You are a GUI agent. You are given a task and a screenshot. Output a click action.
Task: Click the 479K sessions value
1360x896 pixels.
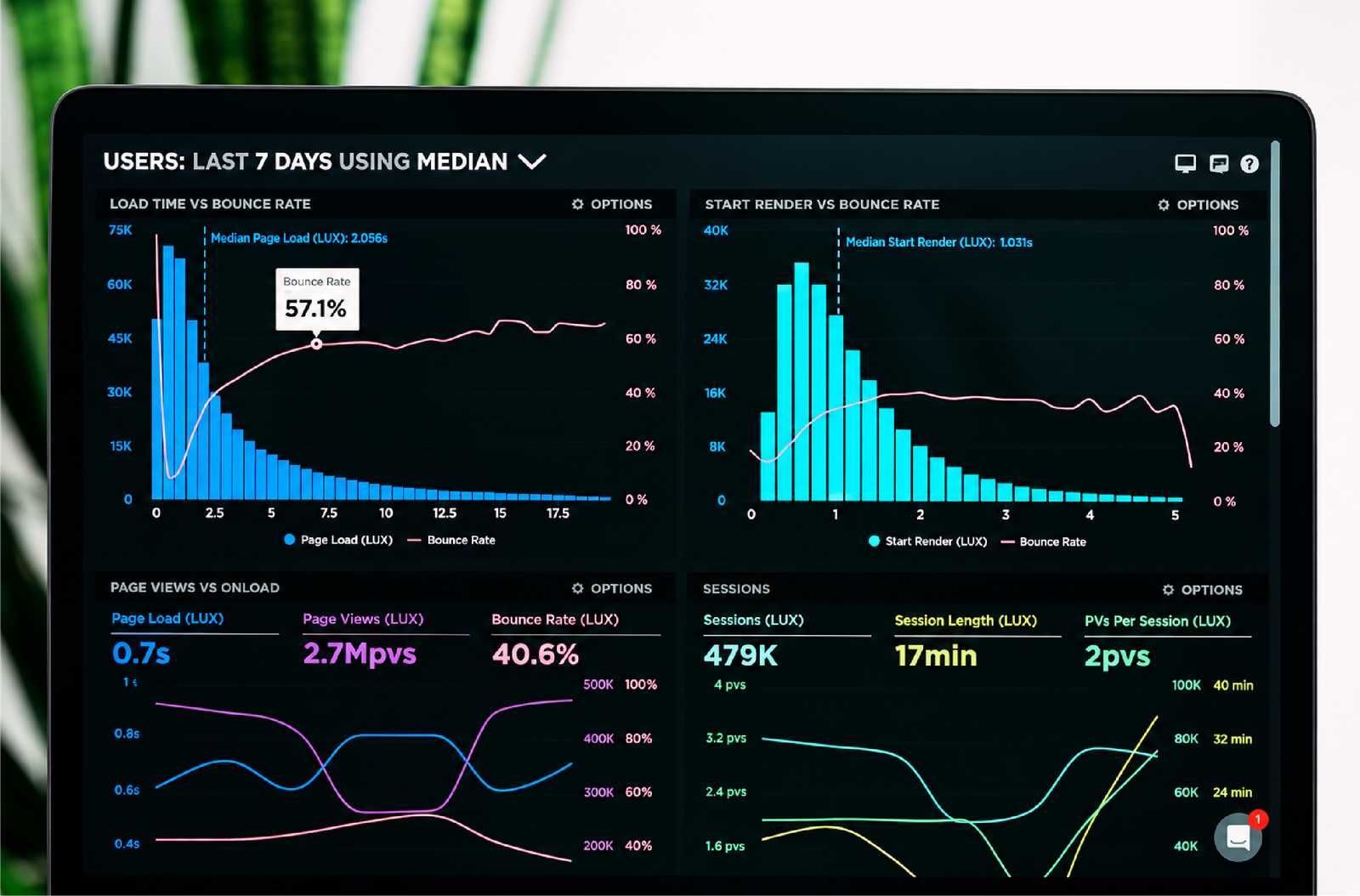[x=740, y=655]
